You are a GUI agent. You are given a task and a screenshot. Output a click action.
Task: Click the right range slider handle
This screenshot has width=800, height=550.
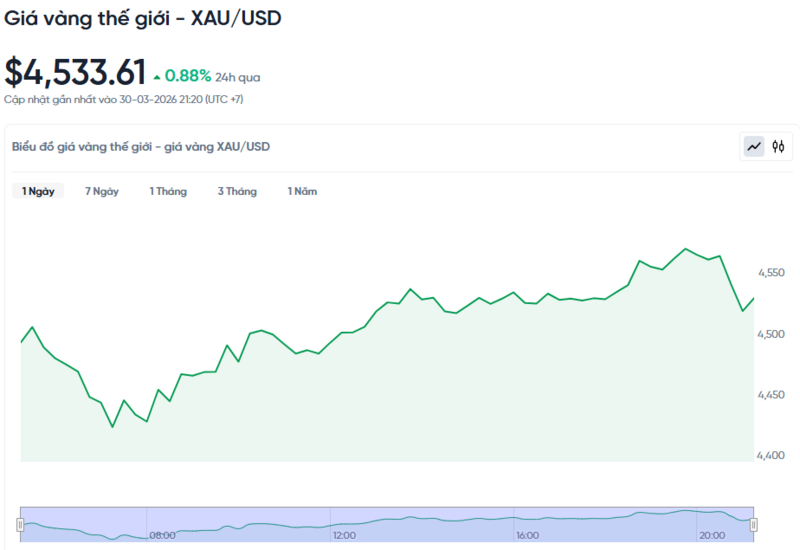pos(754,525)
